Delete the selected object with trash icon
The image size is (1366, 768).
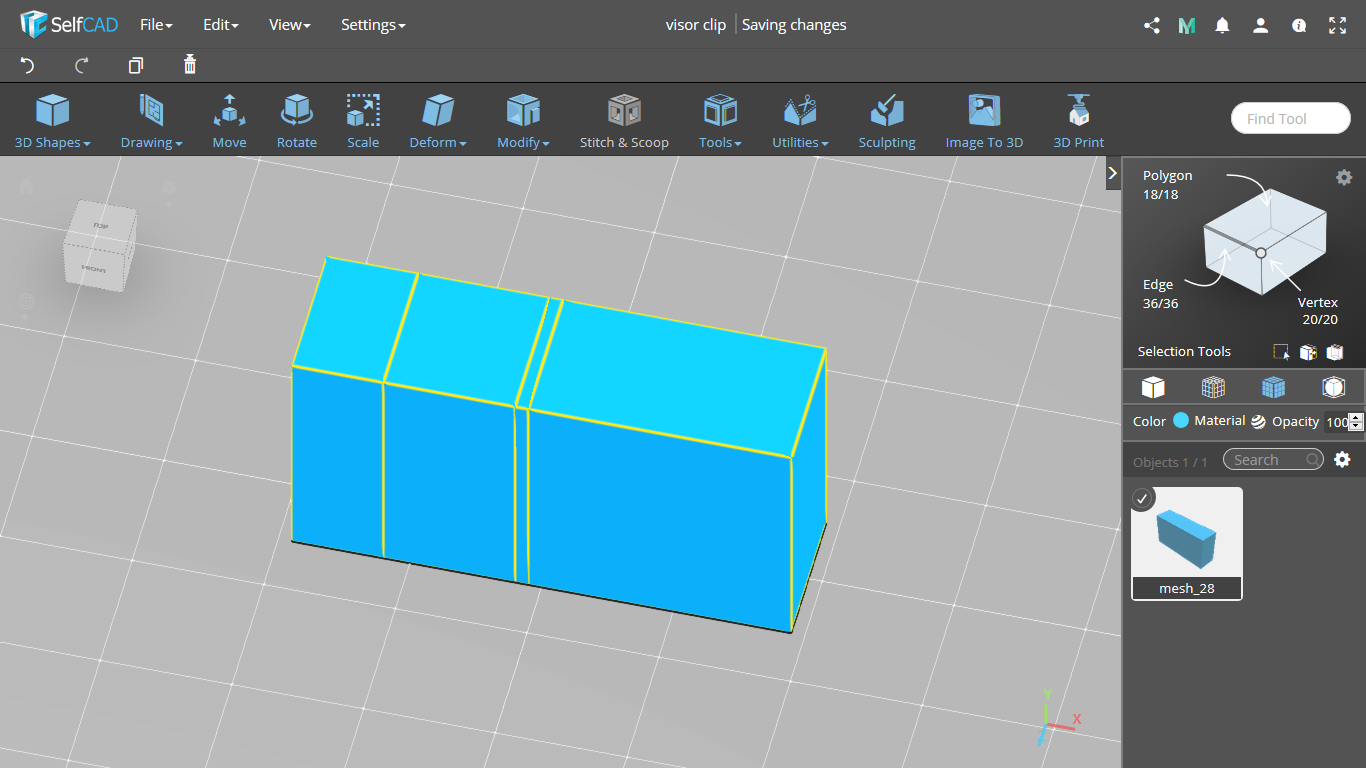click(x=190, y=65)
